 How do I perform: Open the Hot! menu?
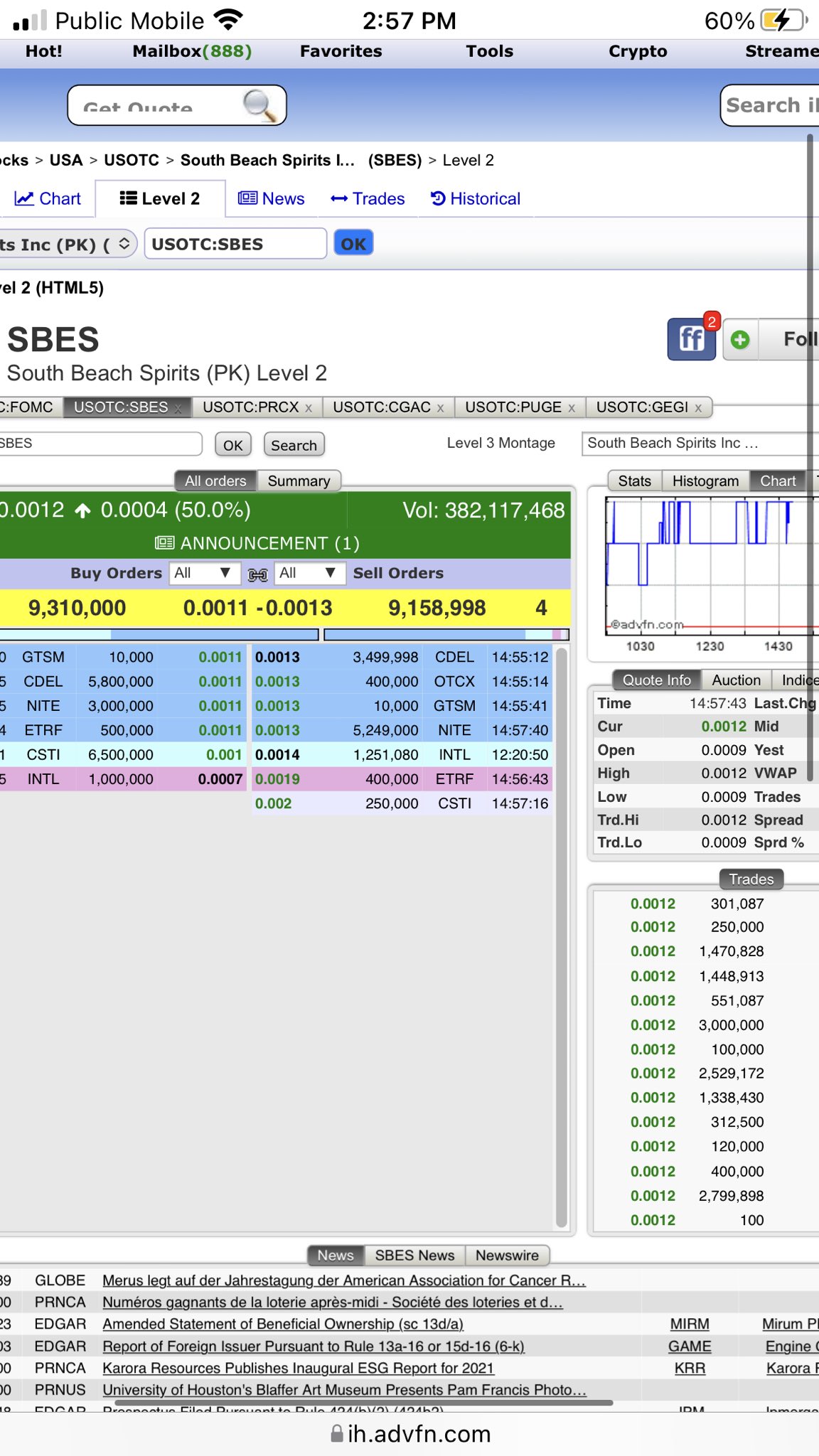point(43,51)
